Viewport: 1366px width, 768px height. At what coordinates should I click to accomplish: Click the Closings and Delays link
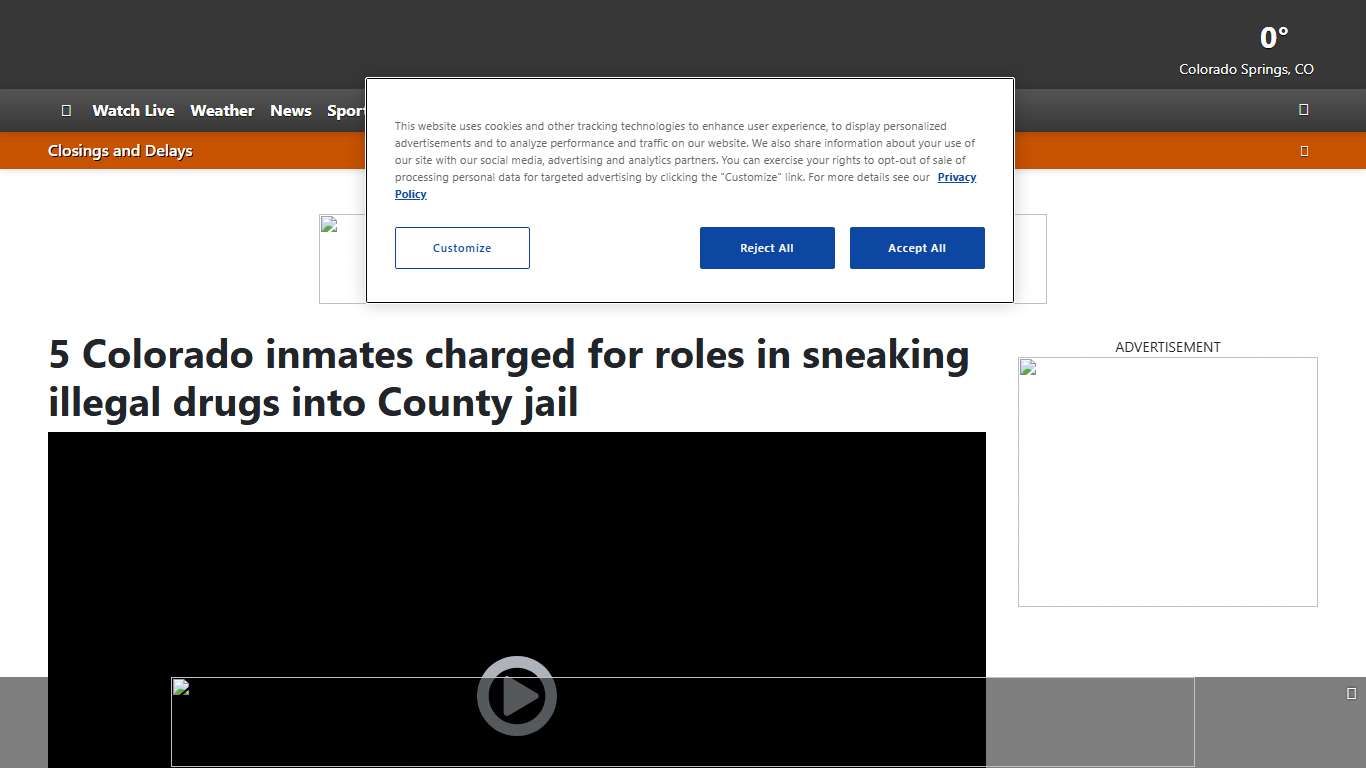[x=120, y=151]
